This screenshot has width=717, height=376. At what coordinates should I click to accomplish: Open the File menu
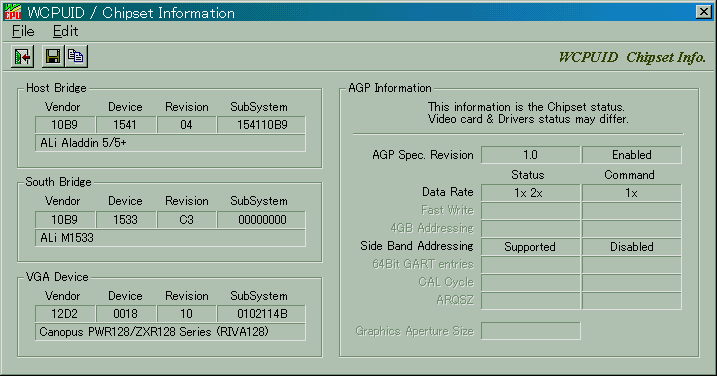coord(23,31)
